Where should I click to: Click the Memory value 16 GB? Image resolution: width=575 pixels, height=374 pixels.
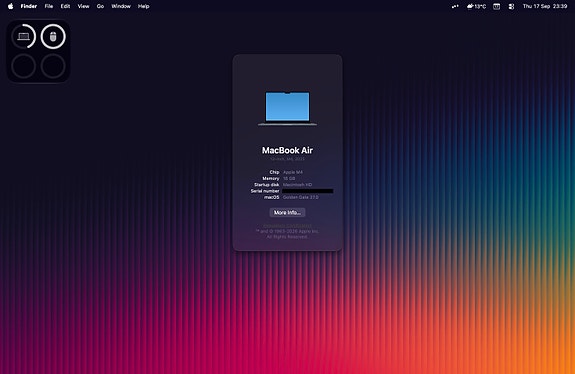pyautogui.click(x=289, y=179)
